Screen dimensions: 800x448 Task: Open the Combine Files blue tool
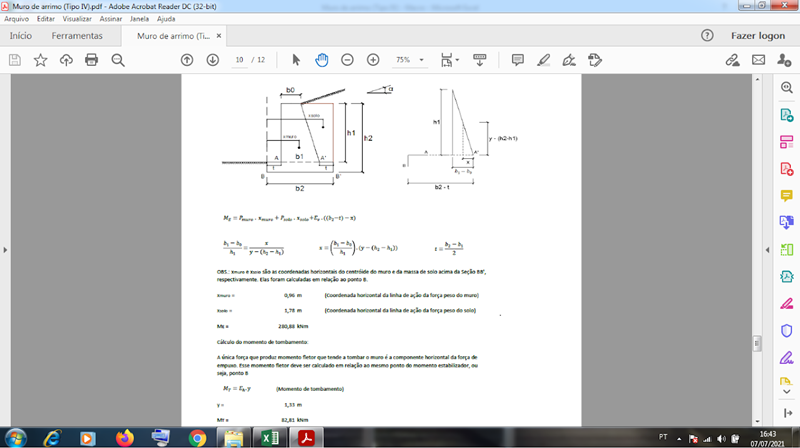pyautogui.click(x=786, y=222)
